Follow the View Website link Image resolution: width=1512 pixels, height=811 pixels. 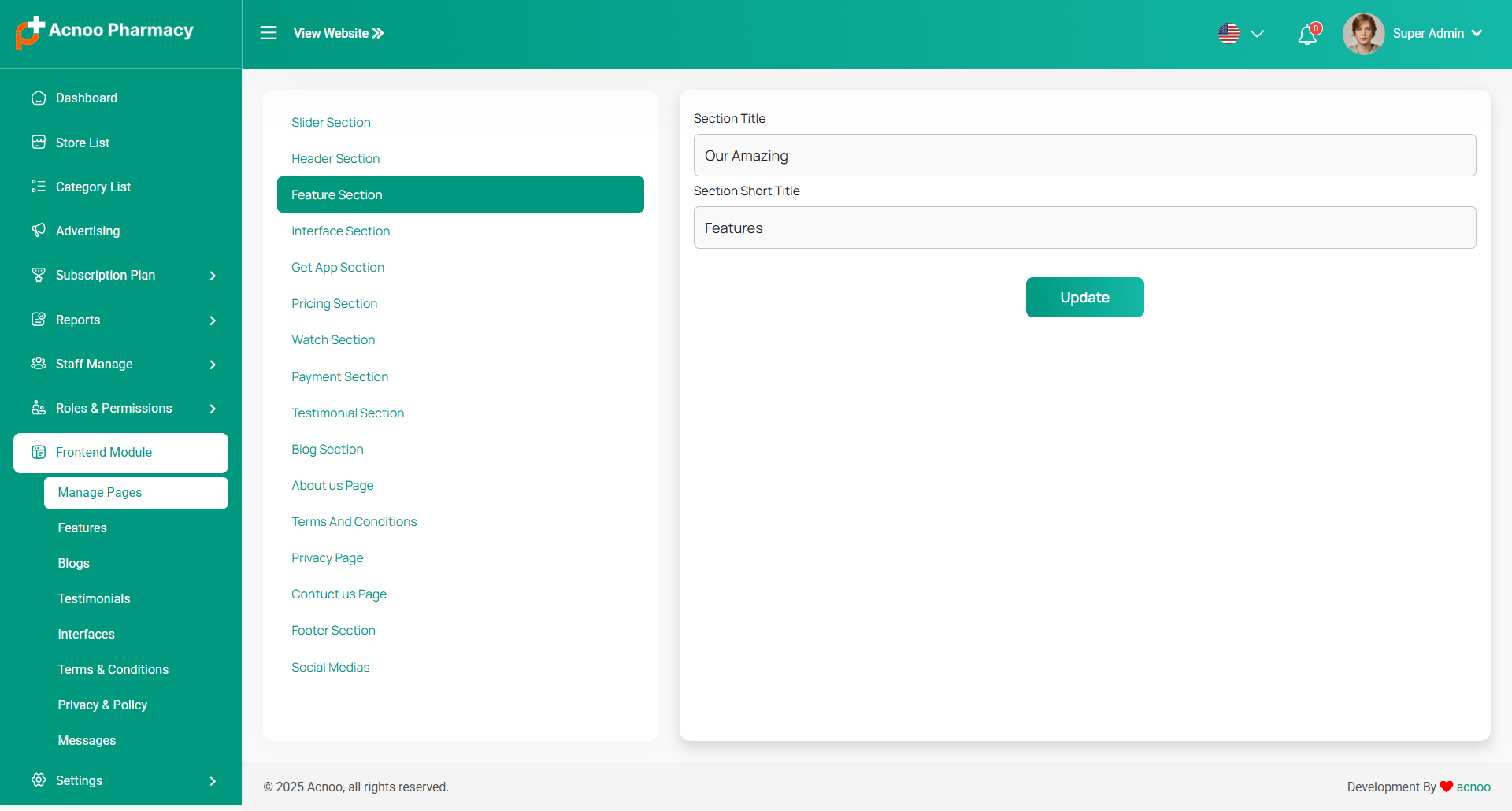tap(339, 33)
